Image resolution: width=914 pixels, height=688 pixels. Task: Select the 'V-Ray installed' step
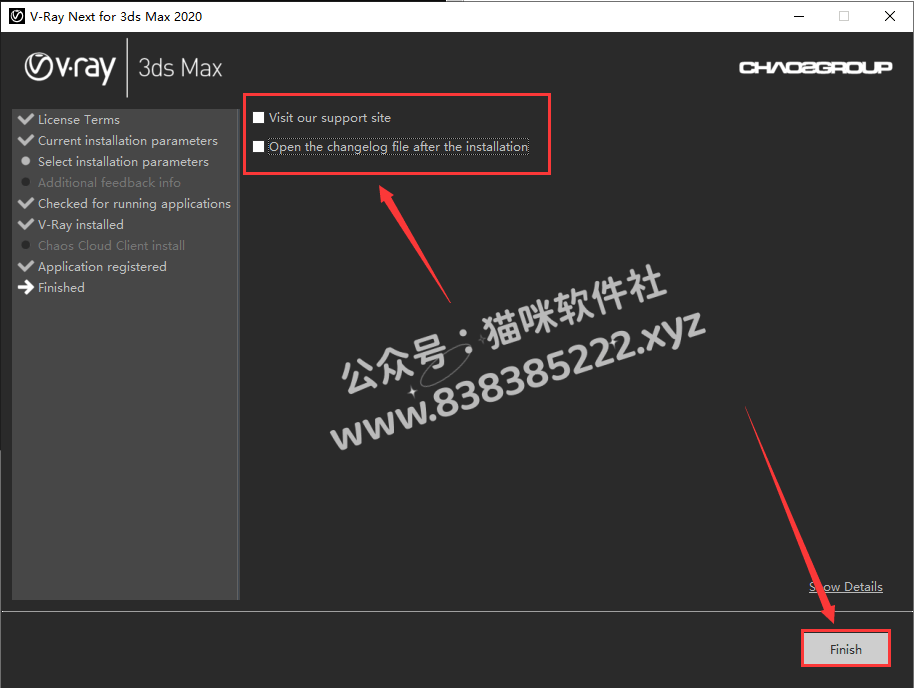point(80,224)
